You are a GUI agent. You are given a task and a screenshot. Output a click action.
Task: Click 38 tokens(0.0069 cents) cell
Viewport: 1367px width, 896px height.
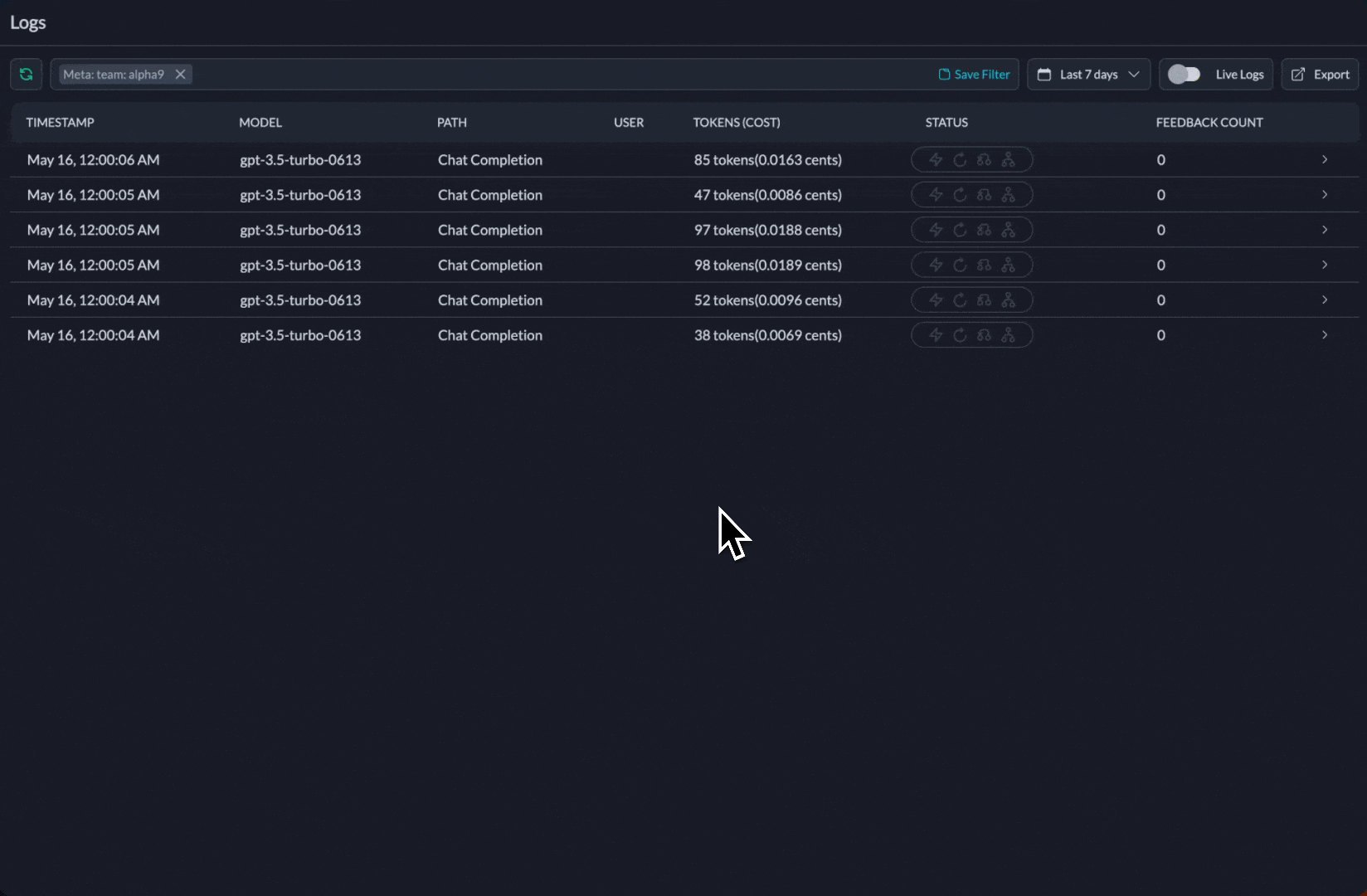[768, 335]
